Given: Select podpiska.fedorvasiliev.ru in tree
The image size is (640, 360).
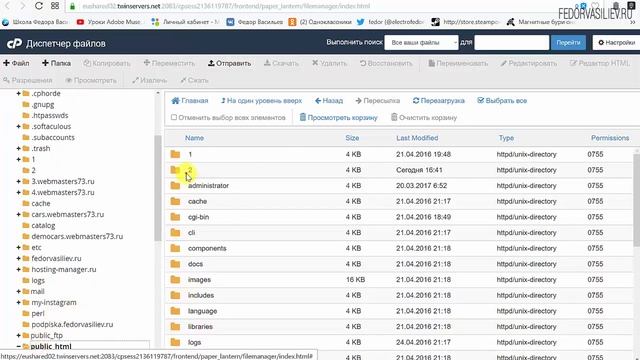Looking at the screenshot, I should [72, 324].
